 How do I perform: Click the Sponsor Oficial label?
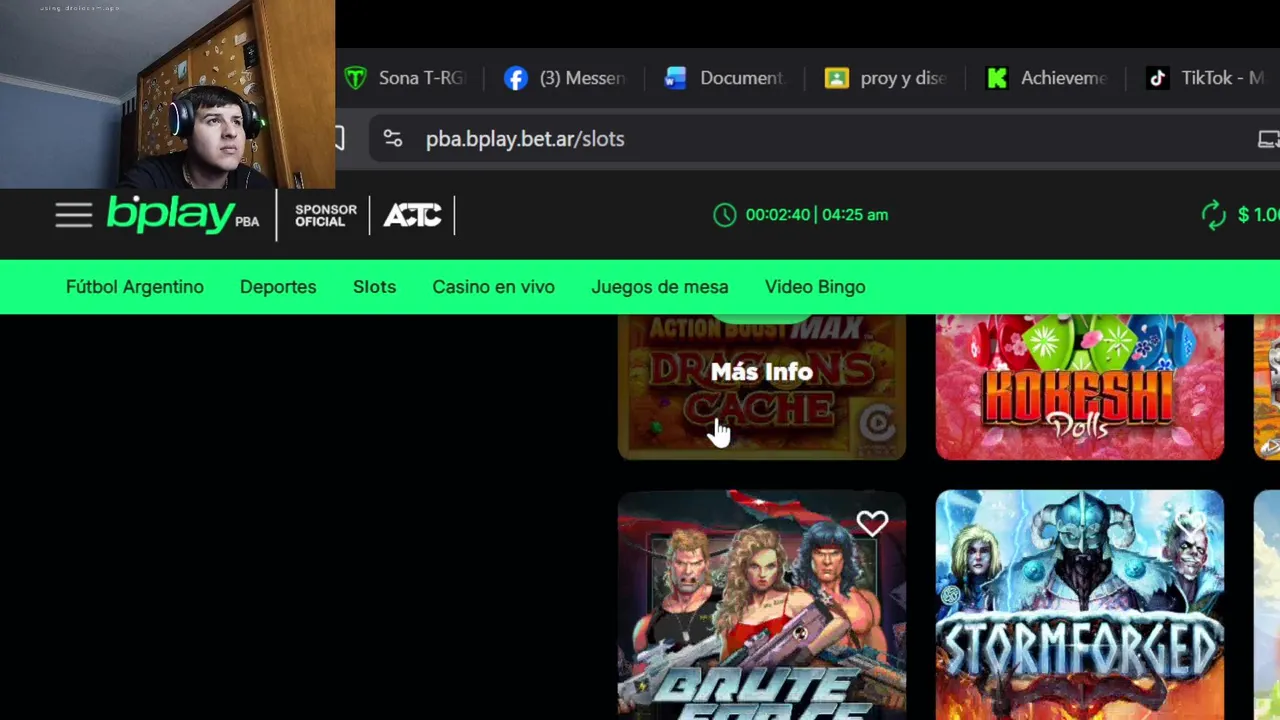(x=326, y=215)
